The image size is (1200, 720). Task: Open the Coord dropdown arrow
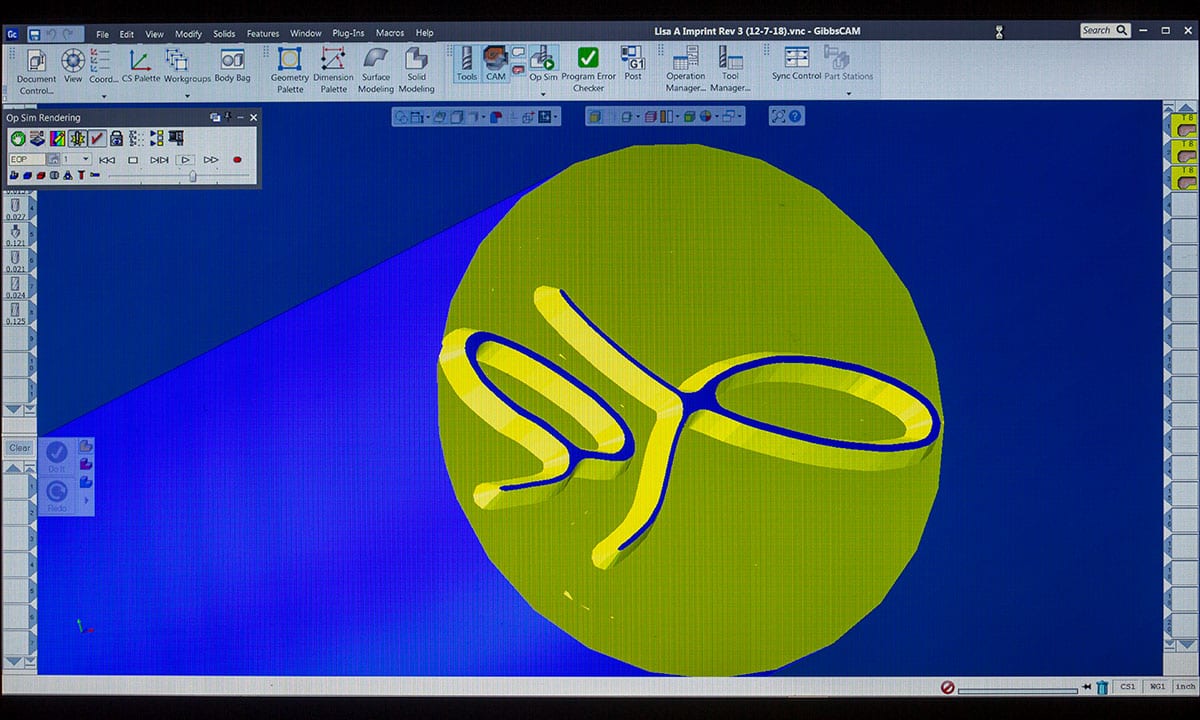tap(104, 96)
